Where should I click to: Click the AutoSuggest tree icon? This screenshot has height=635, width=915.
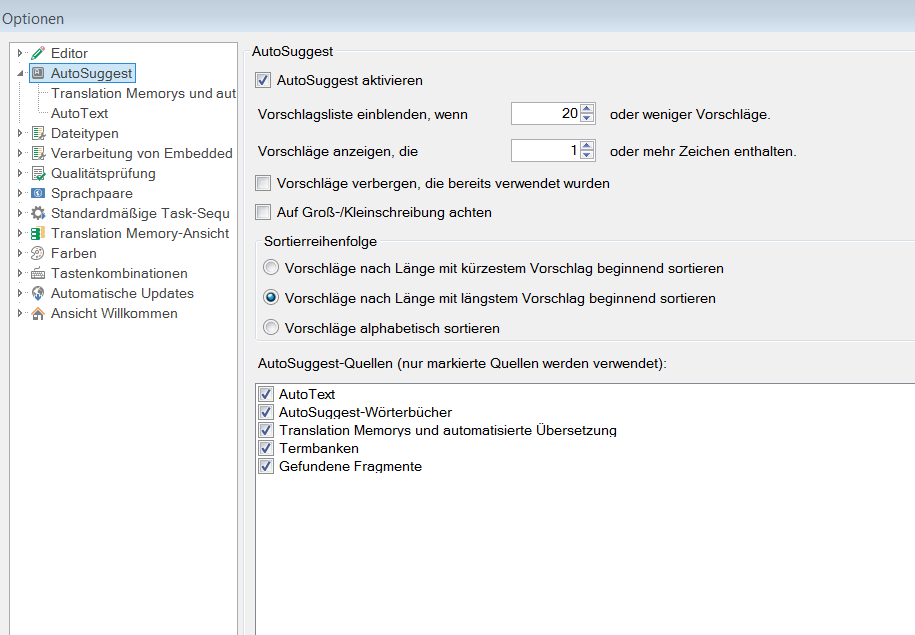(x=38, y=73)
